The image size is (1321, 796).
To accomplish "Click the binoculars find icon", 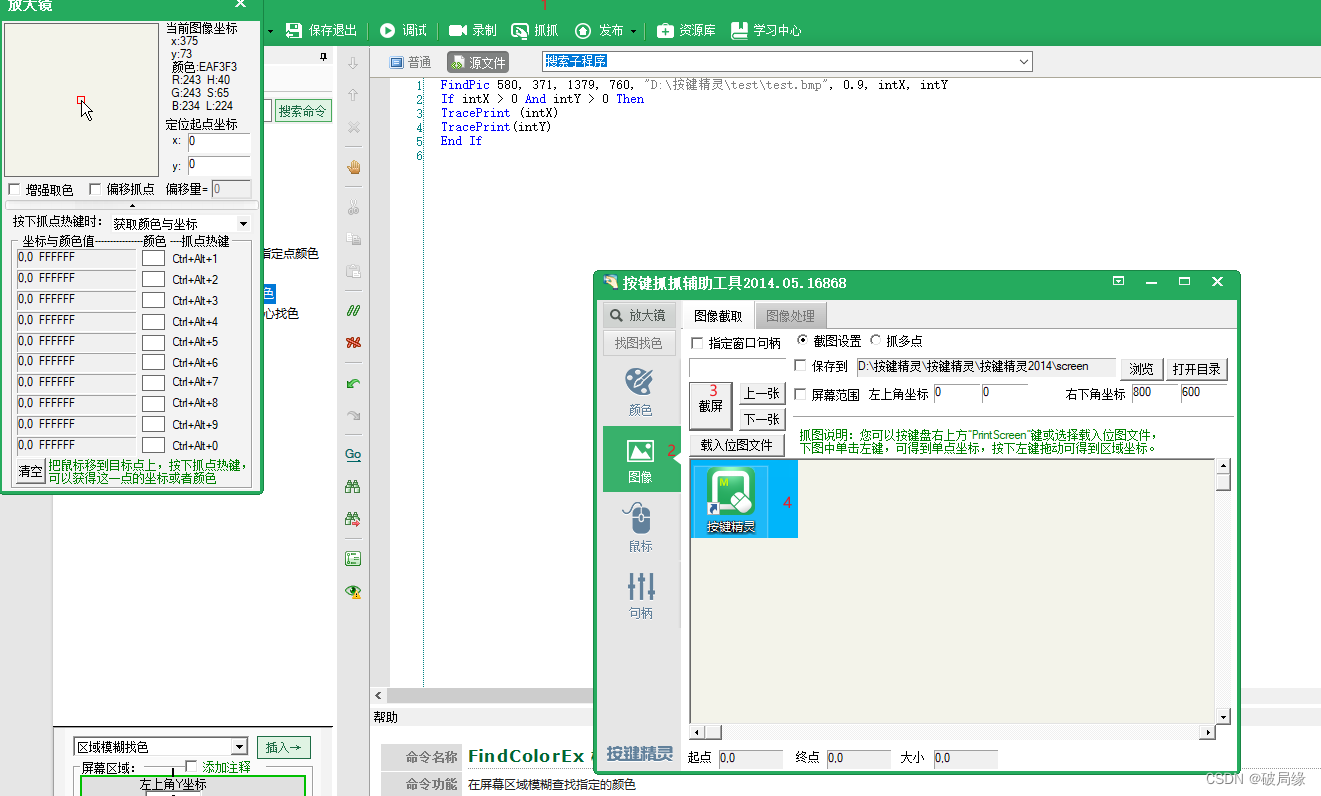I will 353,487.
